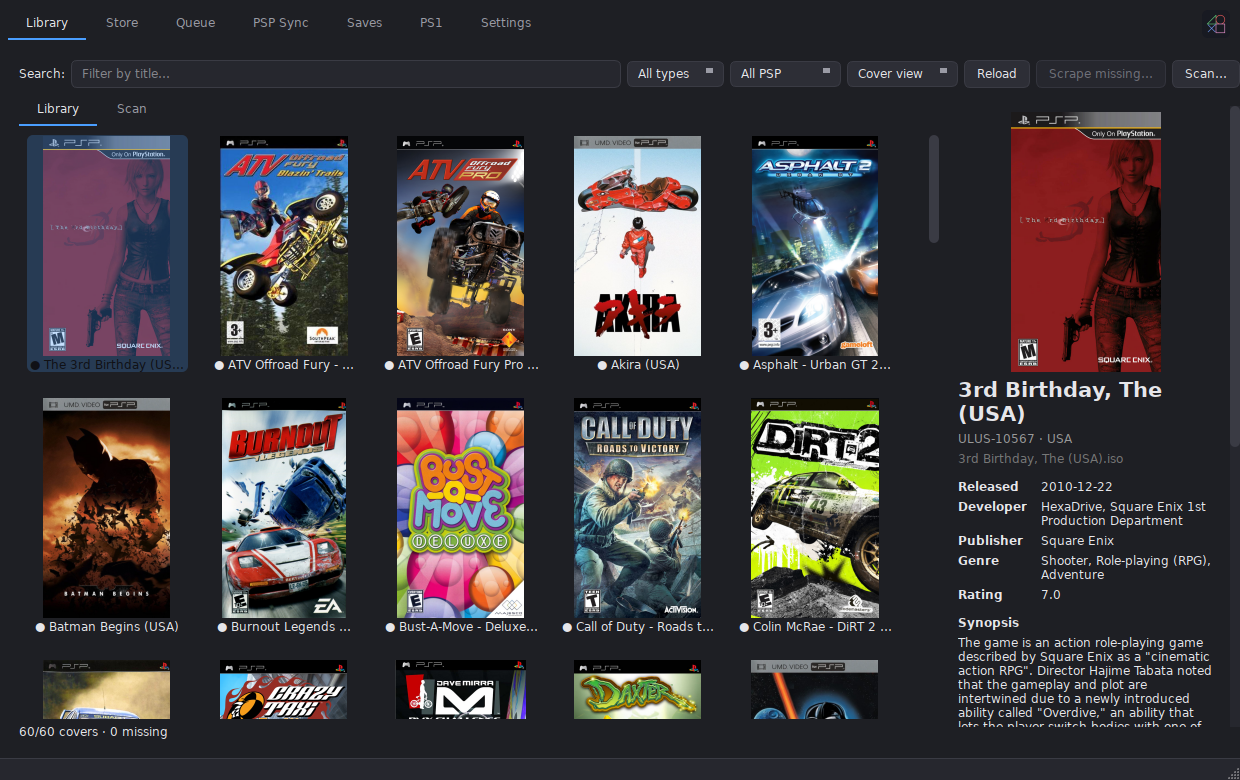Select the Akira UMD video cover
This screenshot has width=1240, height=780.
[x=637, y=246]
